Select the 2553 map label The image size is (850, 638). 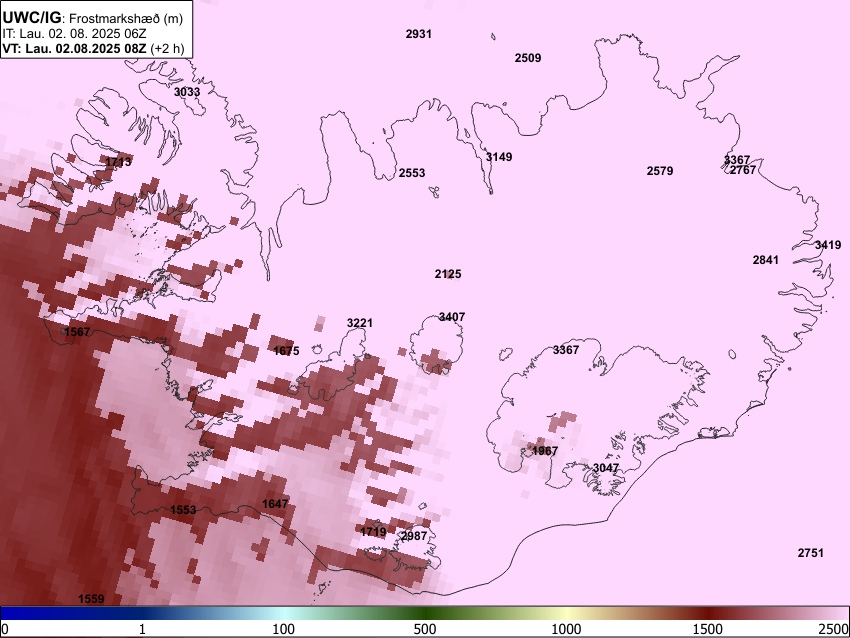(x=412, y=173)
